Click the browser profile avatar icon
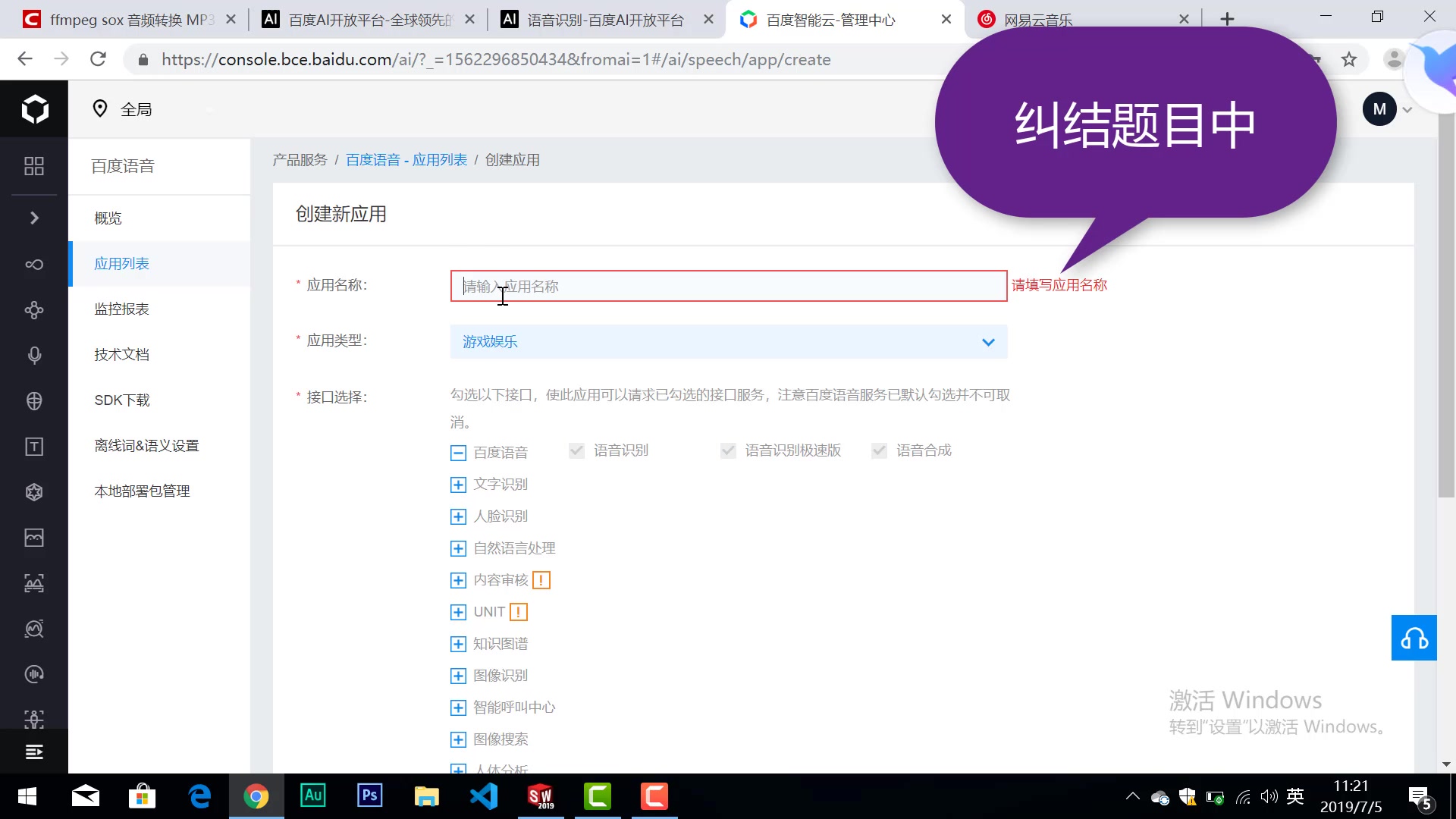1456x819 pixels. click(x=1392, y=59)
